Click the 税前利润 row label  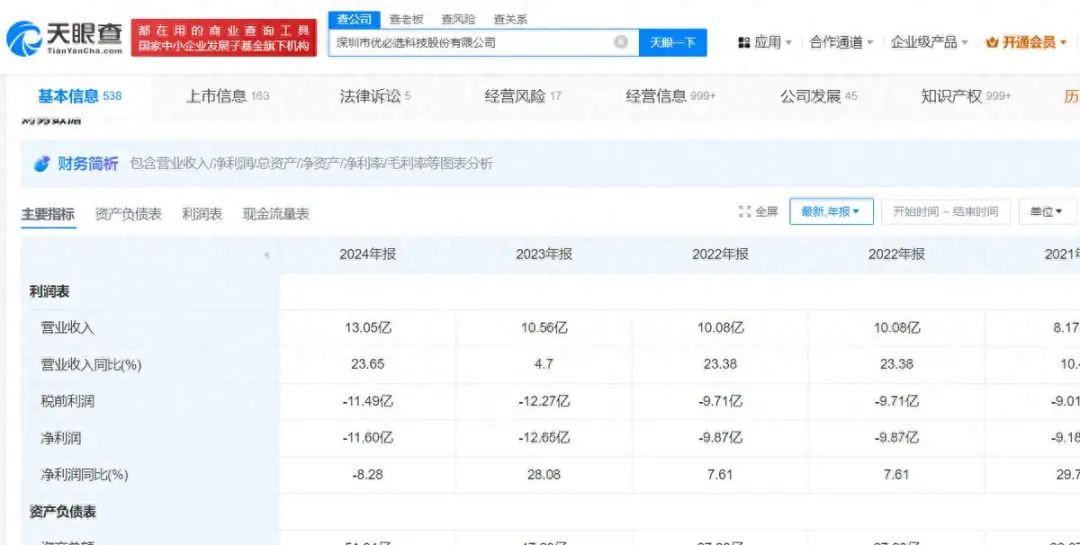[x=68, y=401]
